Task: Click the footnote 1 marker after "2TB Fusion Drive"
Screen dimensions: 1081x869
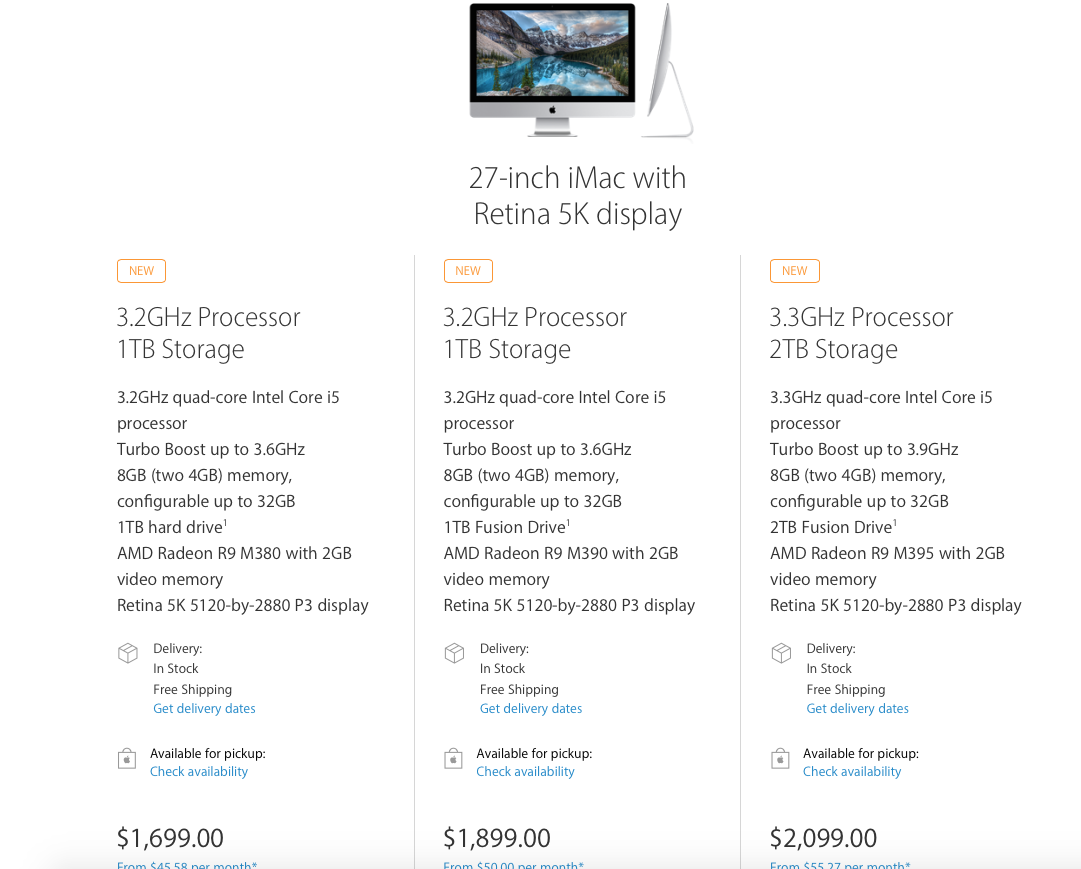Action: point(895,522)
